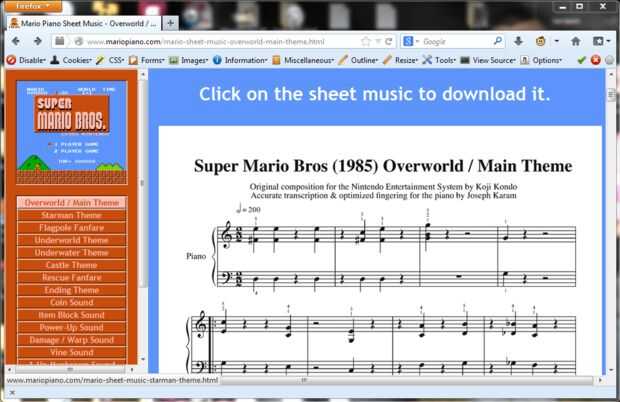Click the red error status icon
Viewport: 620px width, 402px height.
tap(595, 60)
